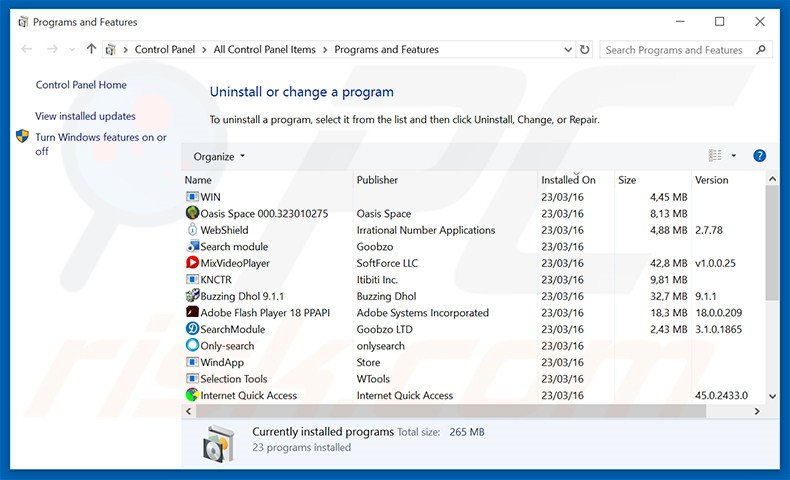Image resolution: width=790 pixels, height=480 pixels.
Task: Click Programs and Features breadcrumb
Action: 386,49
